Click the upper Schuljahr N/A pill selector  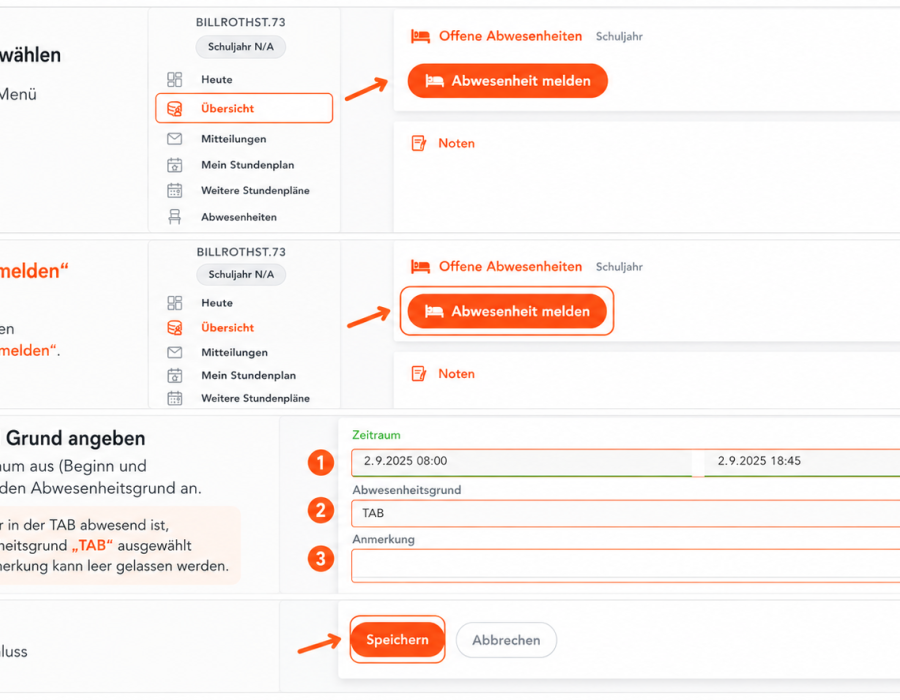[x=240, y=46]
